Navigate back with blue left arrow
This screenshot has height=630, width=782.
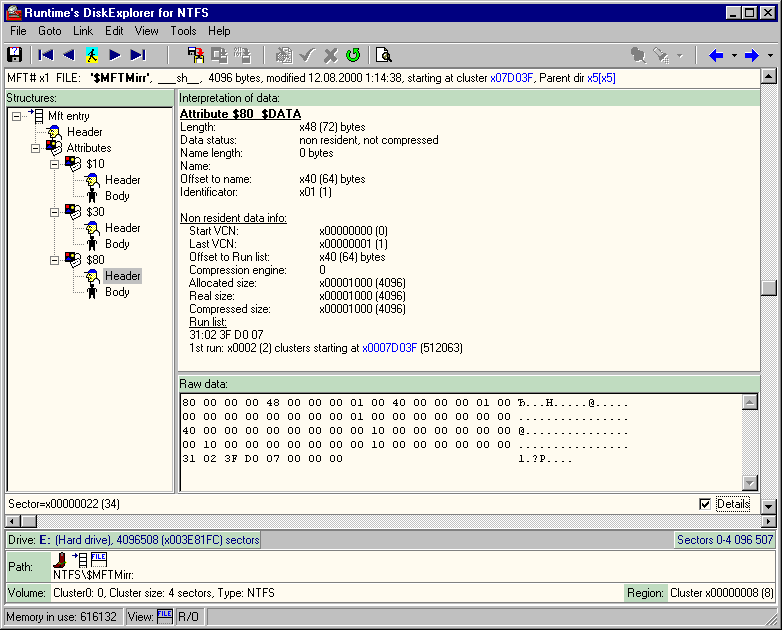pos(716,55)
